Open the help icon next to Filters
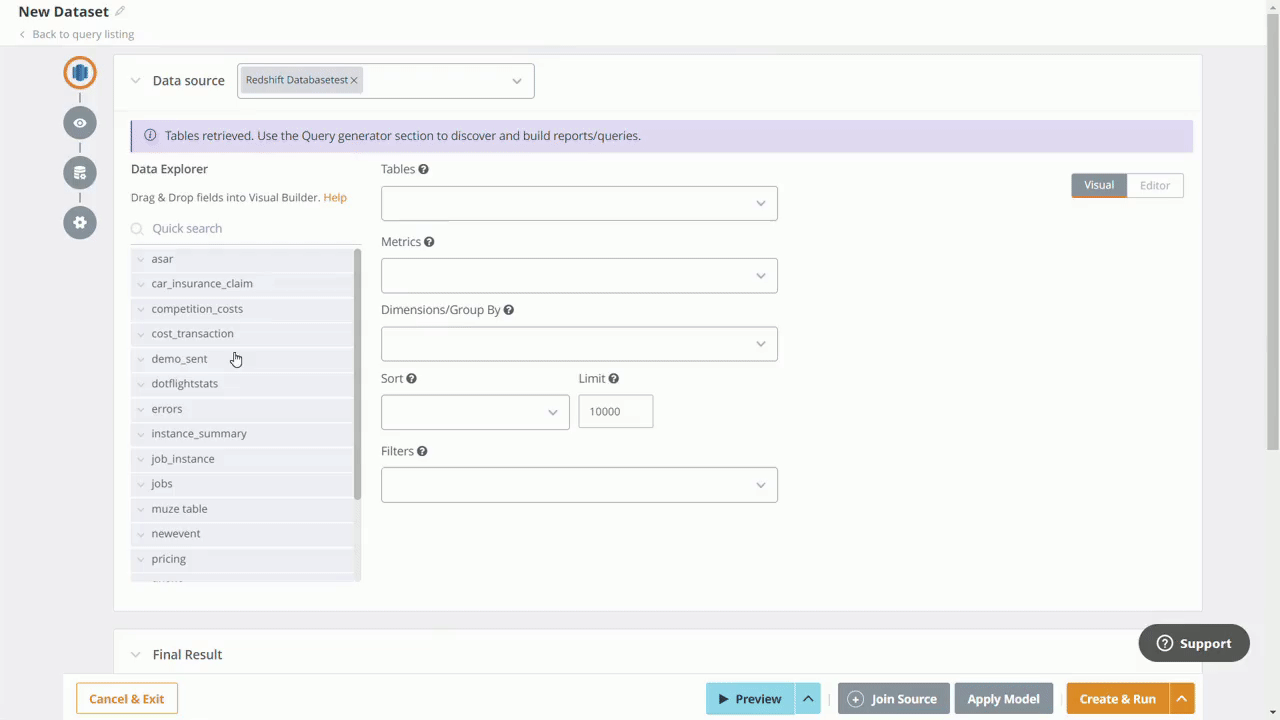The width and height of the screenshot is (1280, 720). (x=421, y=451)
